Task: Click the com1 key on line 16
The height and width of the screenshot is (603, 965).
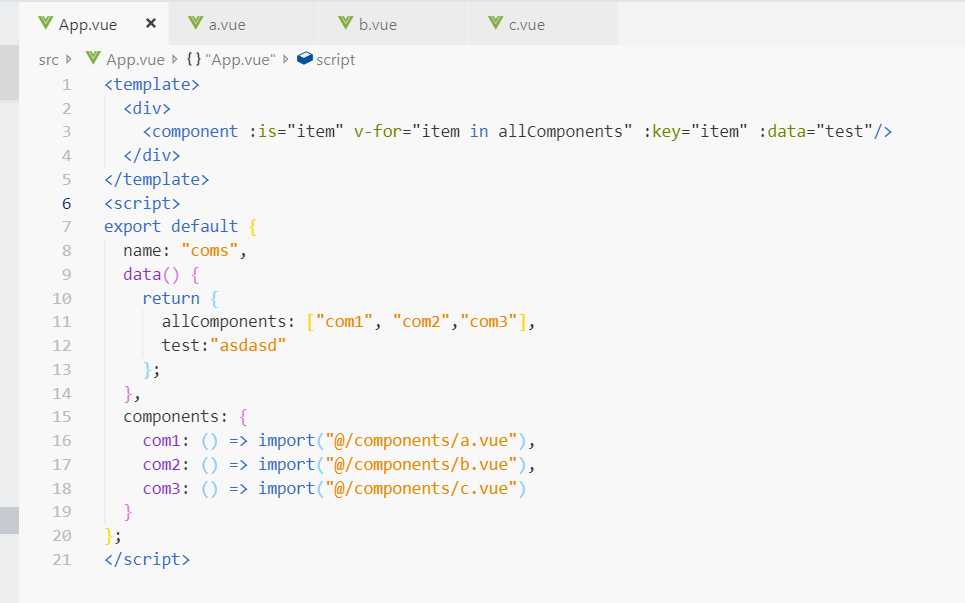Action: click(x=162, y=441)
